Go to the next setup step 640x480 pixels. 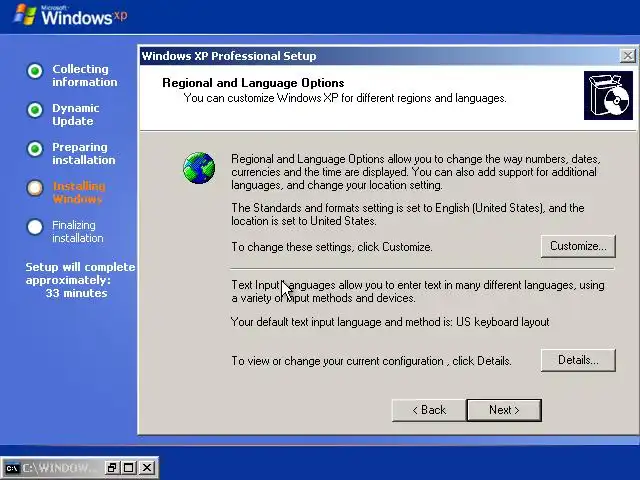tap(504, 410)
